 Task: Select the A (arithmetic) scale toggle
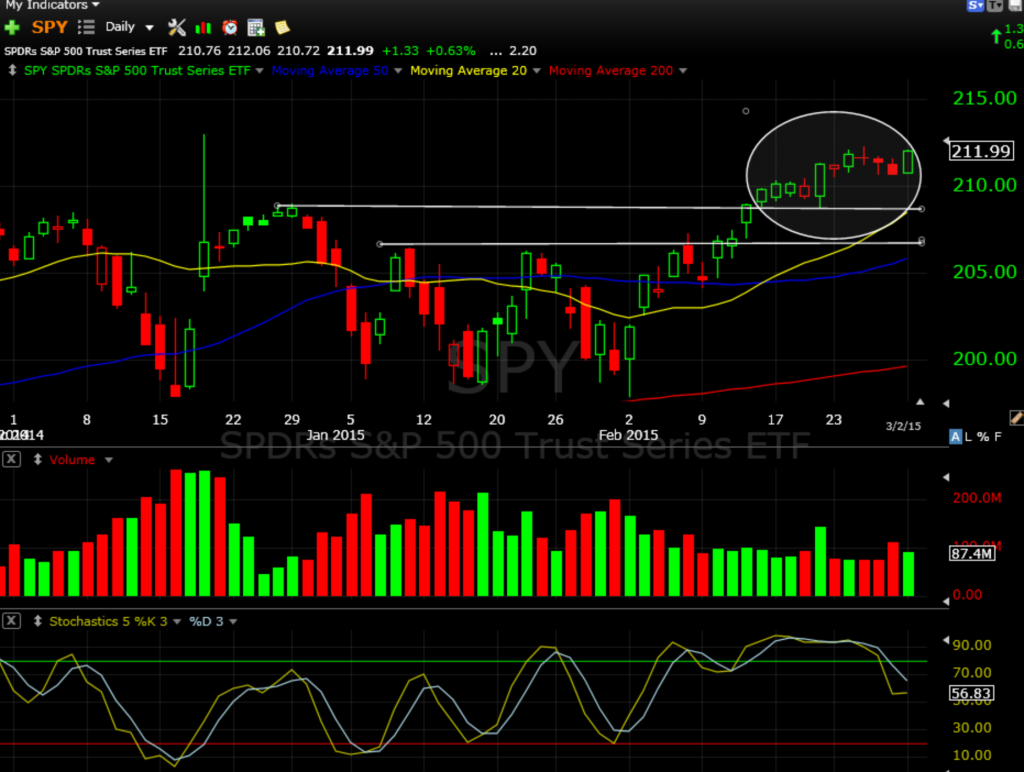coord(955,437)
